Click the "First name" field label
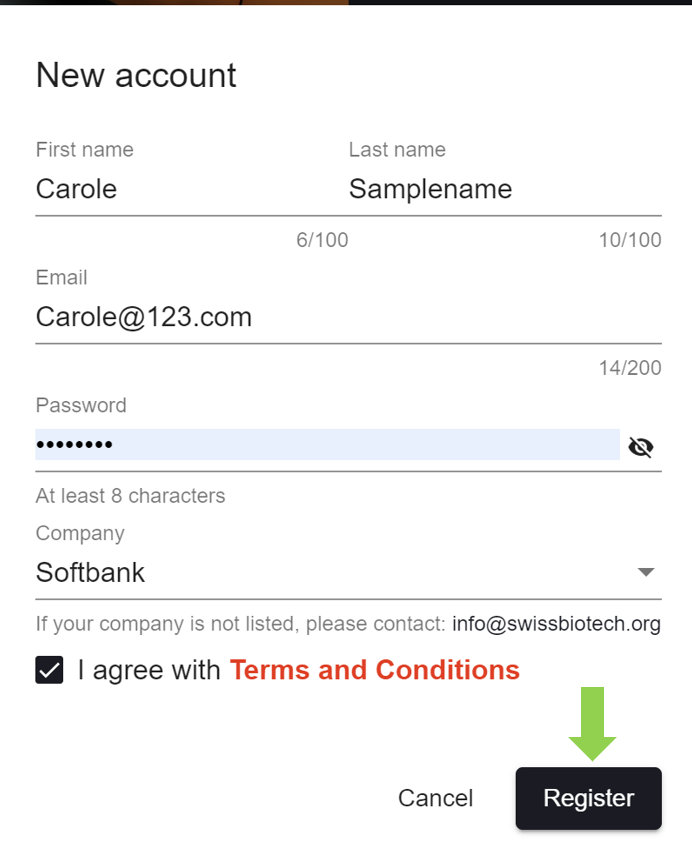 coord(84,150)
